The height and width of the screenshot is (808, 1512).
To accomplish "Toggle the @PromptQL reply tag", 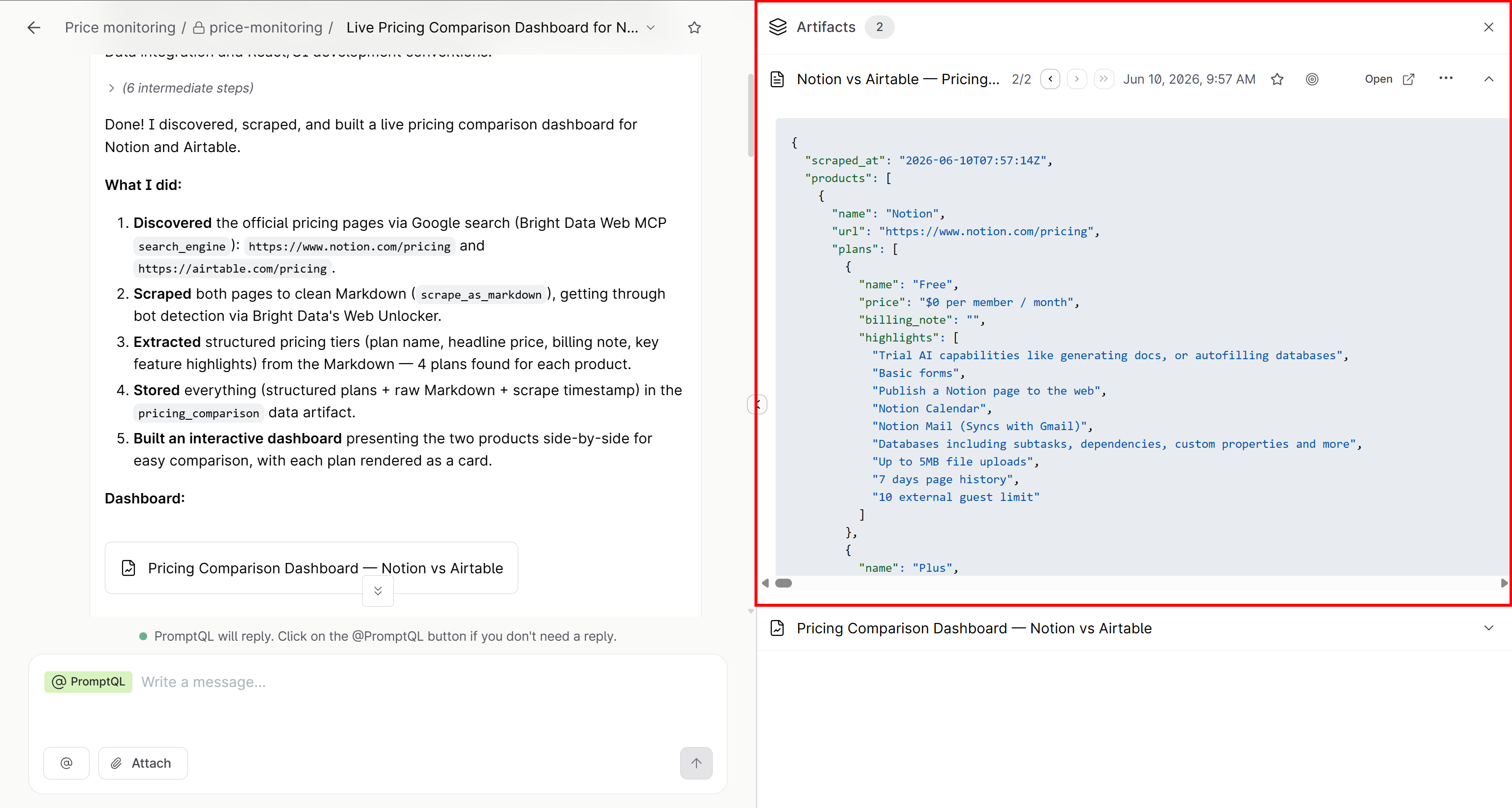I will click(x=89, y=681).
